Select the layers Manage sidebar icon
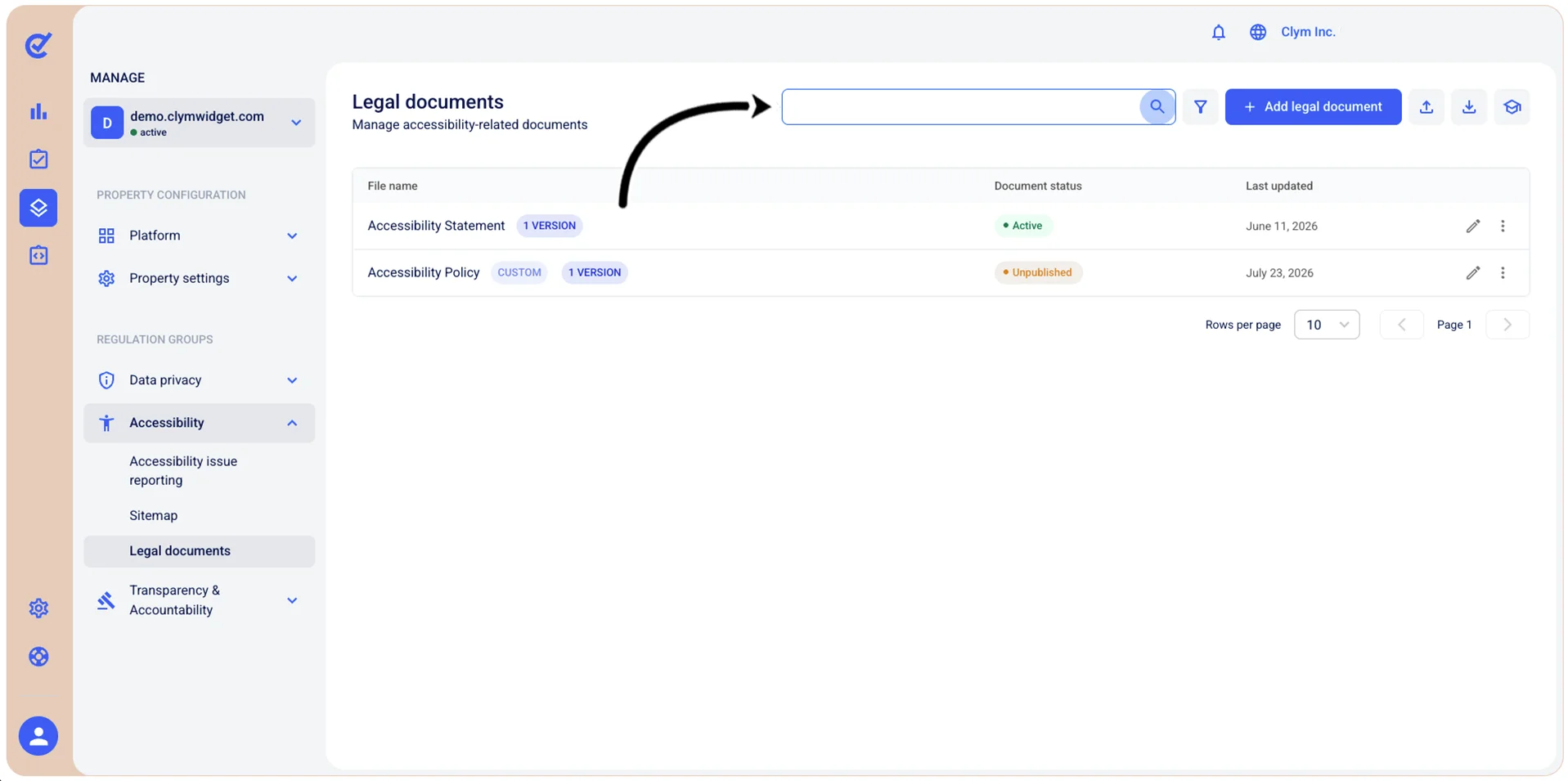The height and width of the screenshot is (781, 1568). [38, 208]
